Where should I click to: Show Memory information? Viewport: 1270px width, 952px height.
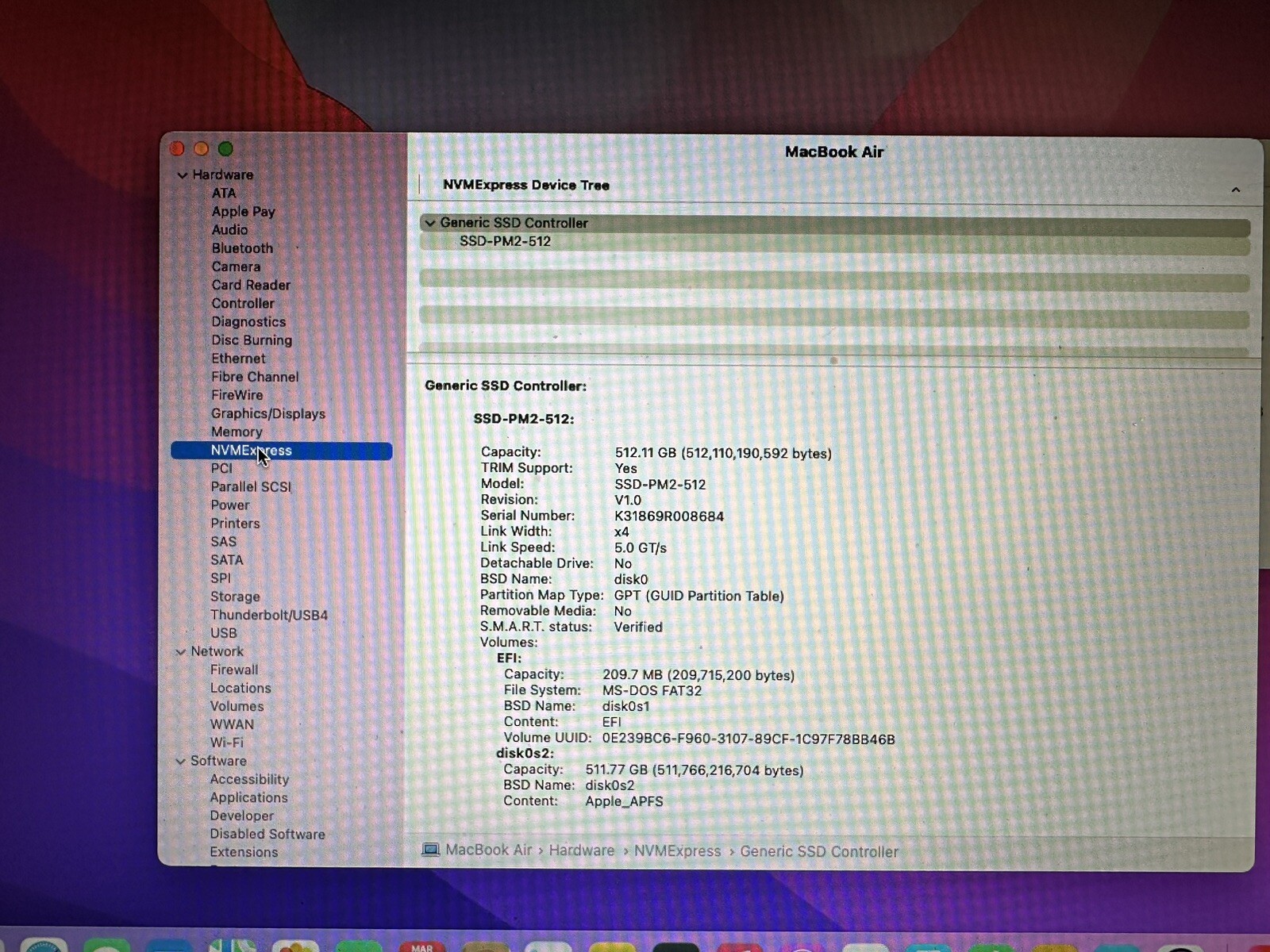[x=237, y=432]
